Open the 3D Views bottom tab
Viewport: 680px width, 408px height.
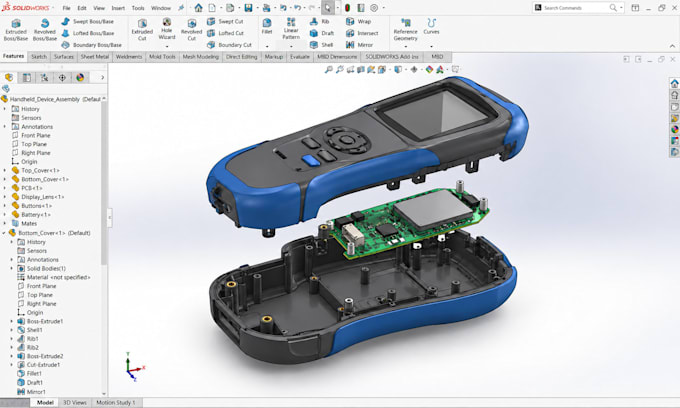(x=75, y=402)
